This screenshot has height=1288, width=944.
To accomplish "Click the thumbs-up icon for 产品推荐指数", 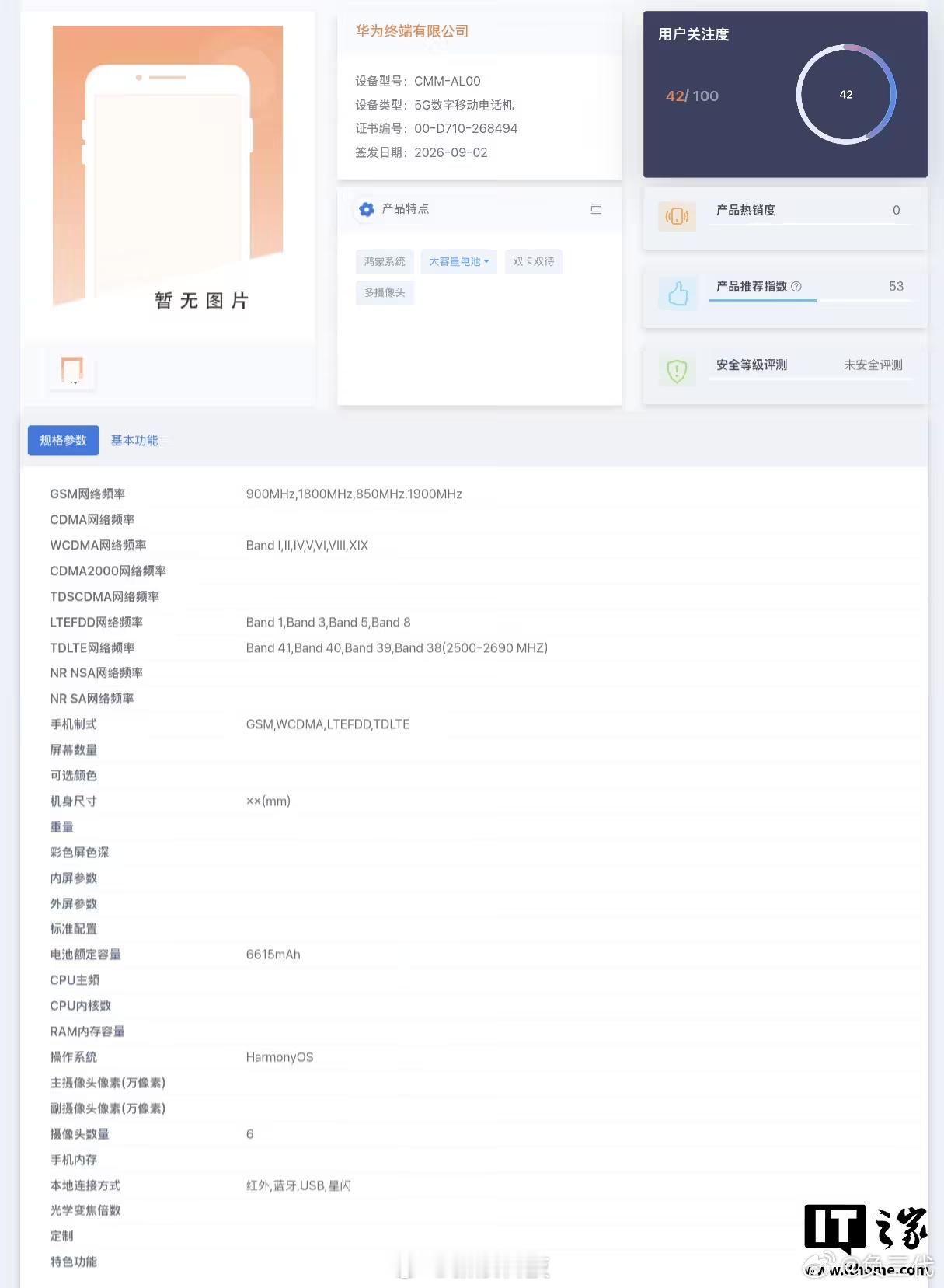I will 678,293.
